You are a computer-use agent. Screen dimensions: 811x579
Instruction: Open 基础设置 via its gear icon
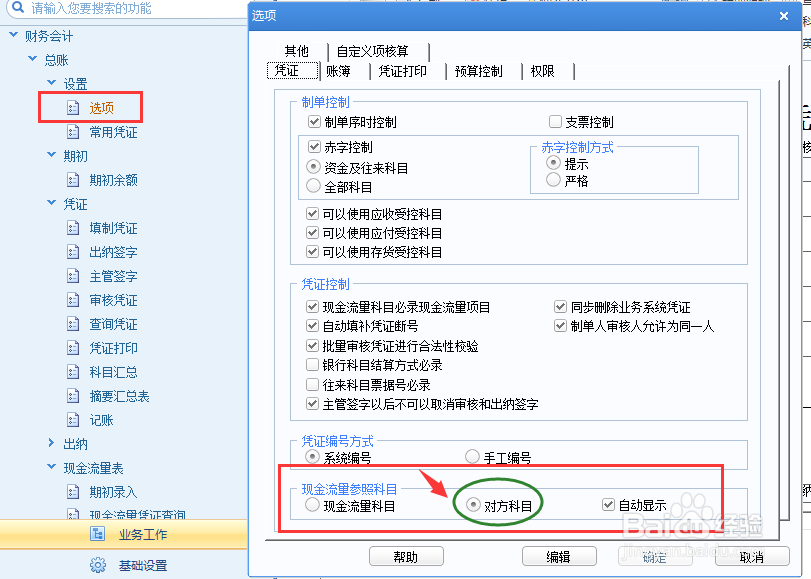click(96, 564)
